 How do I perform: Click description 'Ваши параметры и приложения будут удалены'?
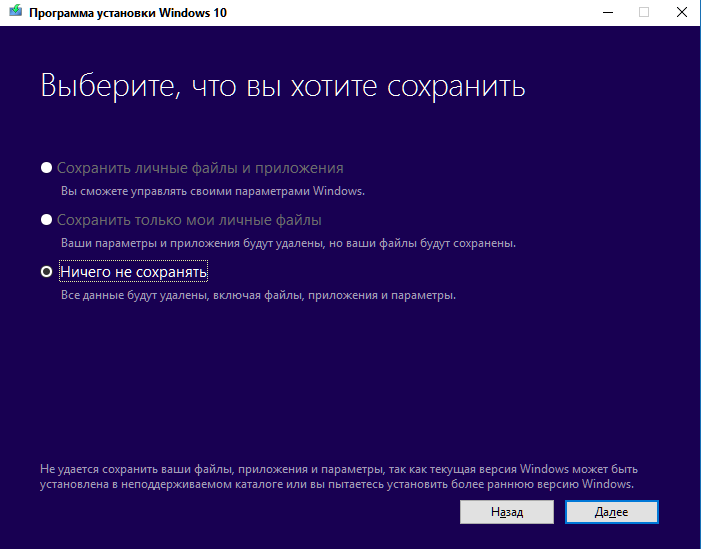[193, 243]
